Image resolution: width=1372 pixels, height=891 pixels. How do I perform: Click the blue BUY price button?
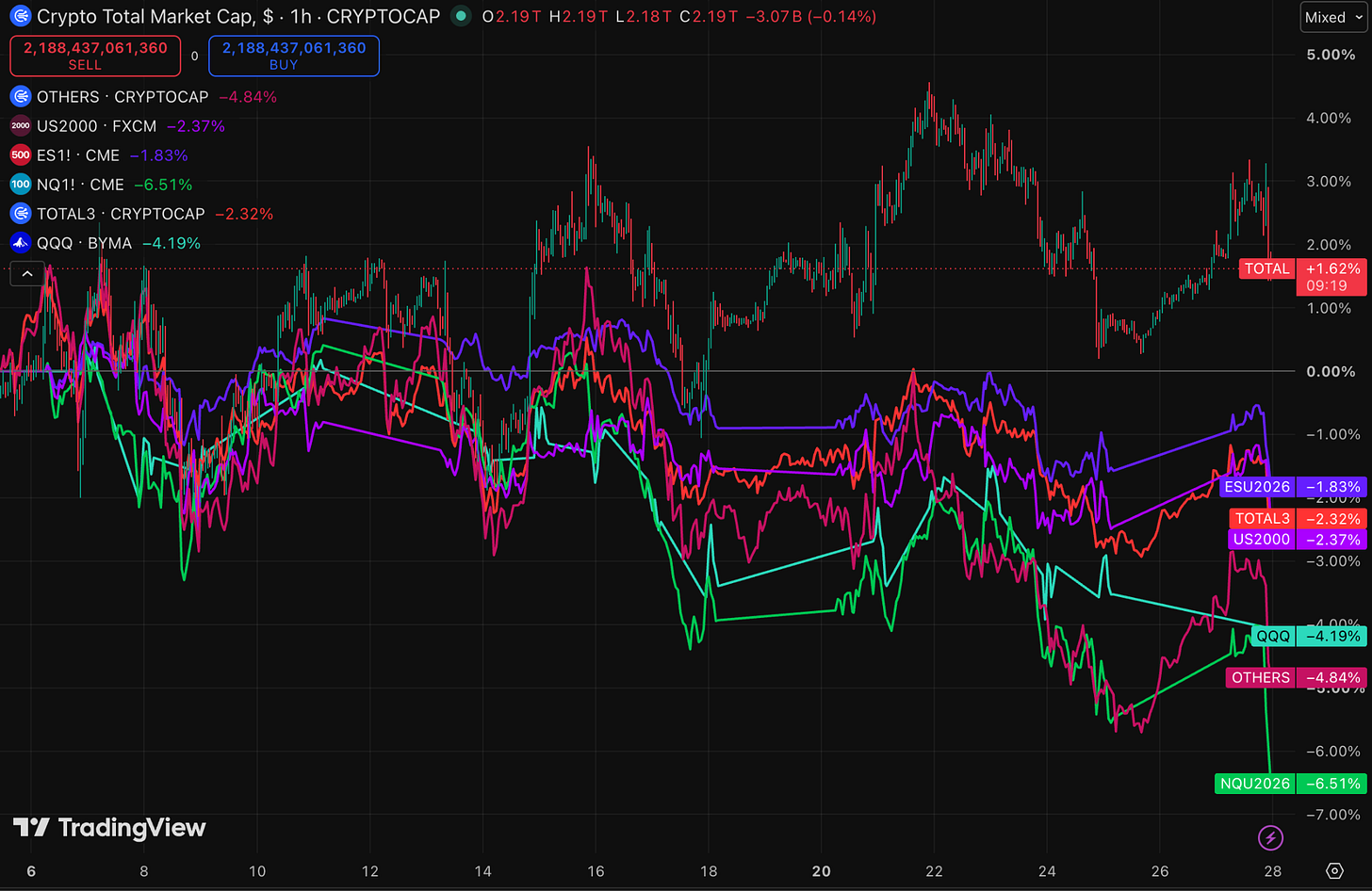point(294,56)
